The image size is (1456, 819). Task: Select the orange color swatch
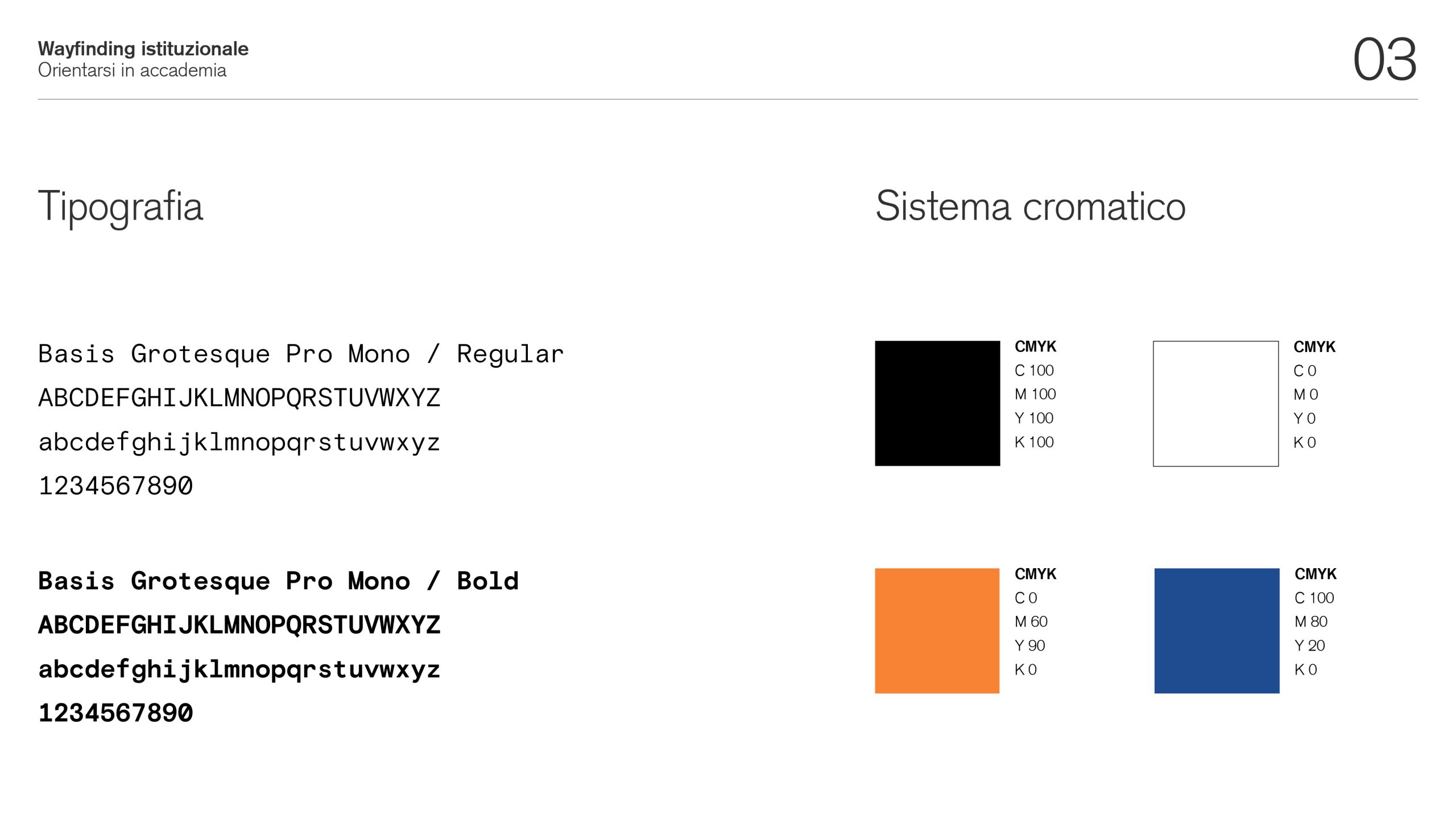tap(937, 630)
